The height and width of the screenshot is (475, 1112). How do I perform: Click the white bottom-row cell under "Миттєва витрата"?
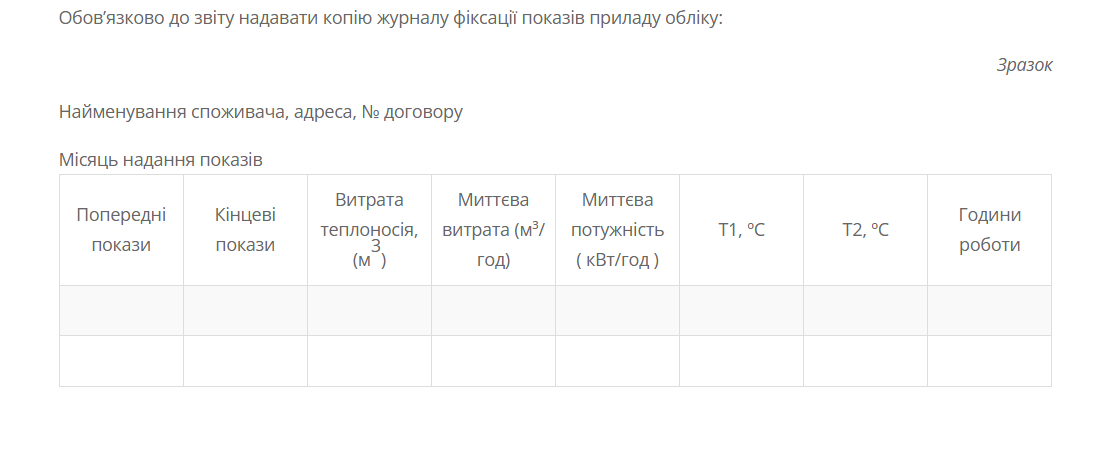[x=493, y=361]
